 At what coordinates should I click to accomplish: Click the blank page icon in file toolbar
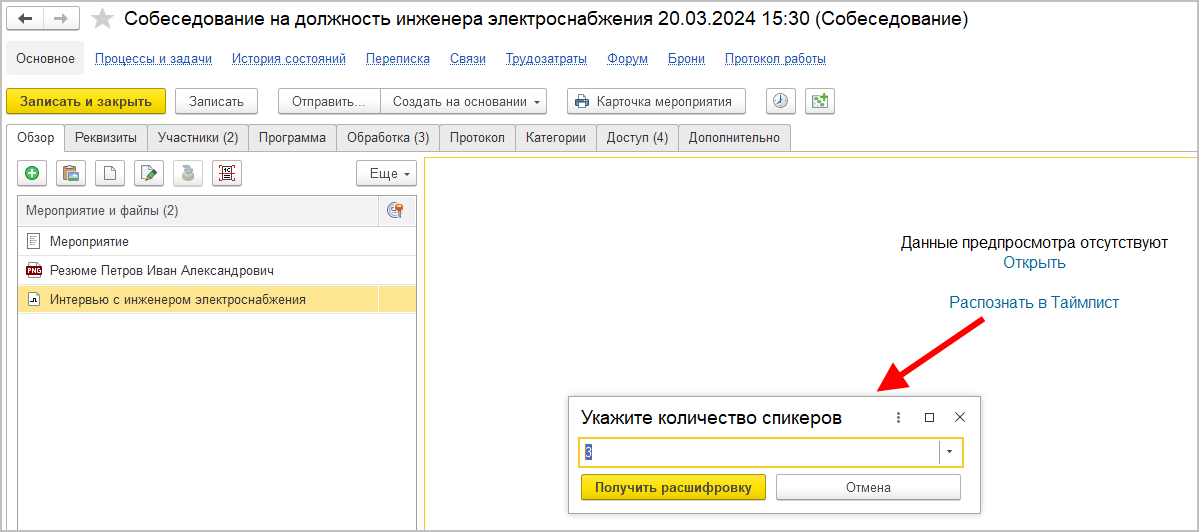[x=110, y=174]
